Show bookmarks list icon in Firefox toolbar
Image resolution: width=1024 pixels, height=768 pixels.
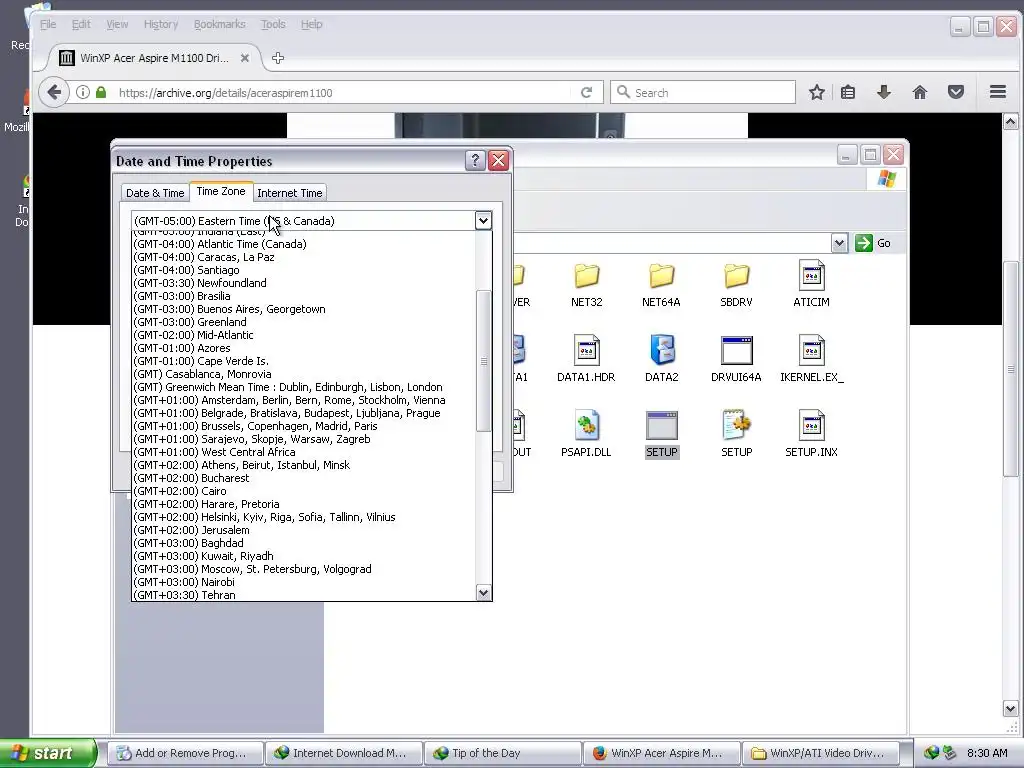[x=848, y=92]
